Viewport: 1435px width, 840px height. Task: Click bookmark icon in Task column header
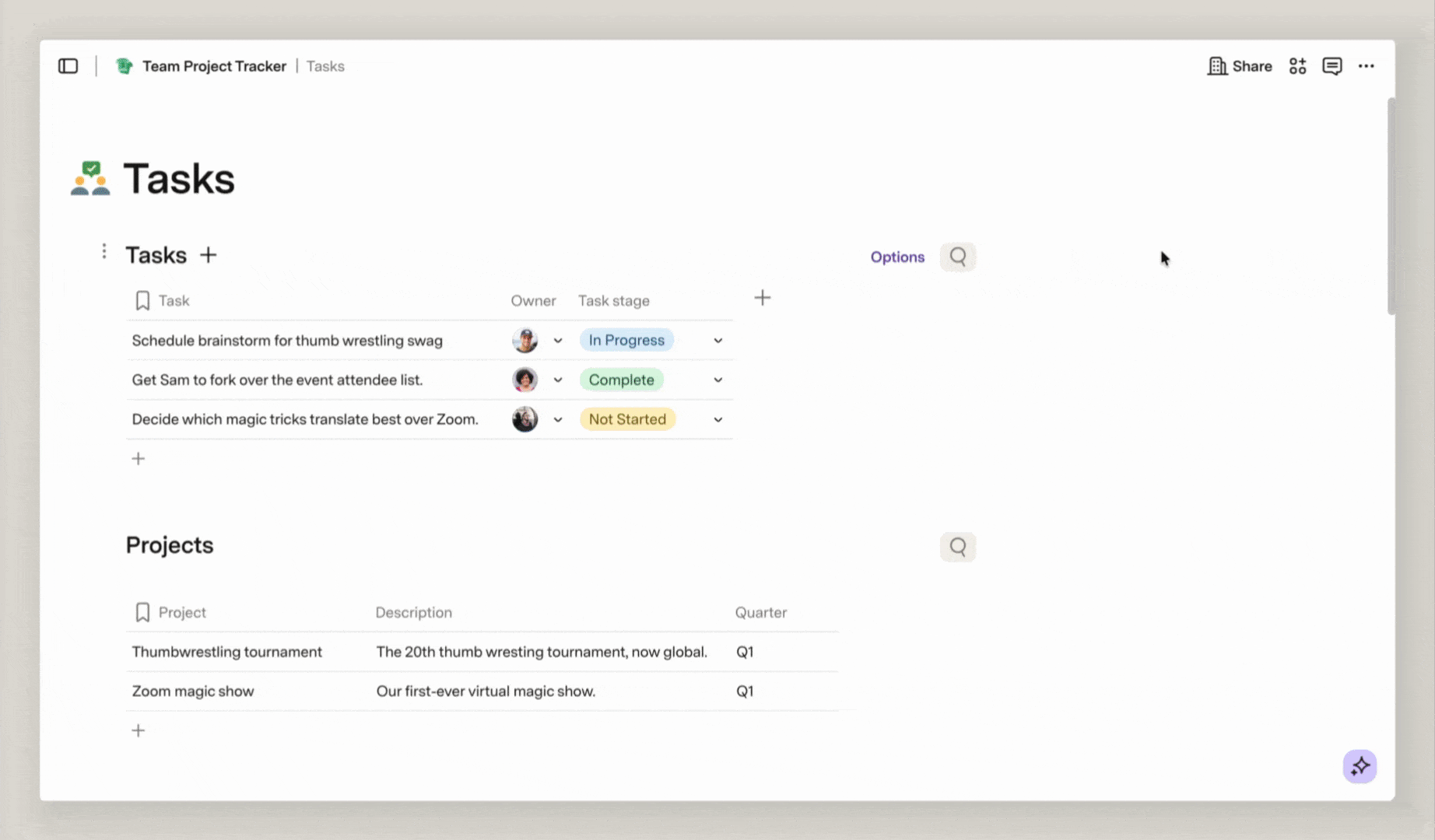click(142, 301)
